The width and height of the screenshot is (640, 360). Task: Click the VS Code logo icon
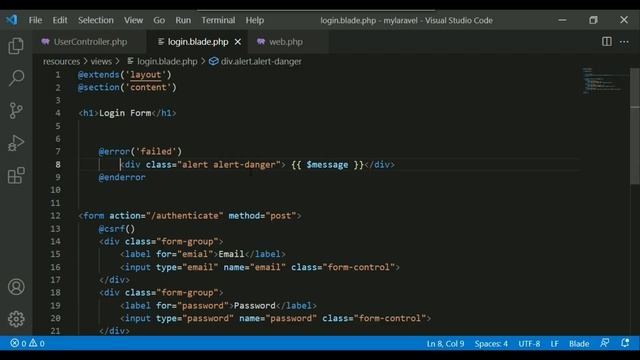(11, 20)
